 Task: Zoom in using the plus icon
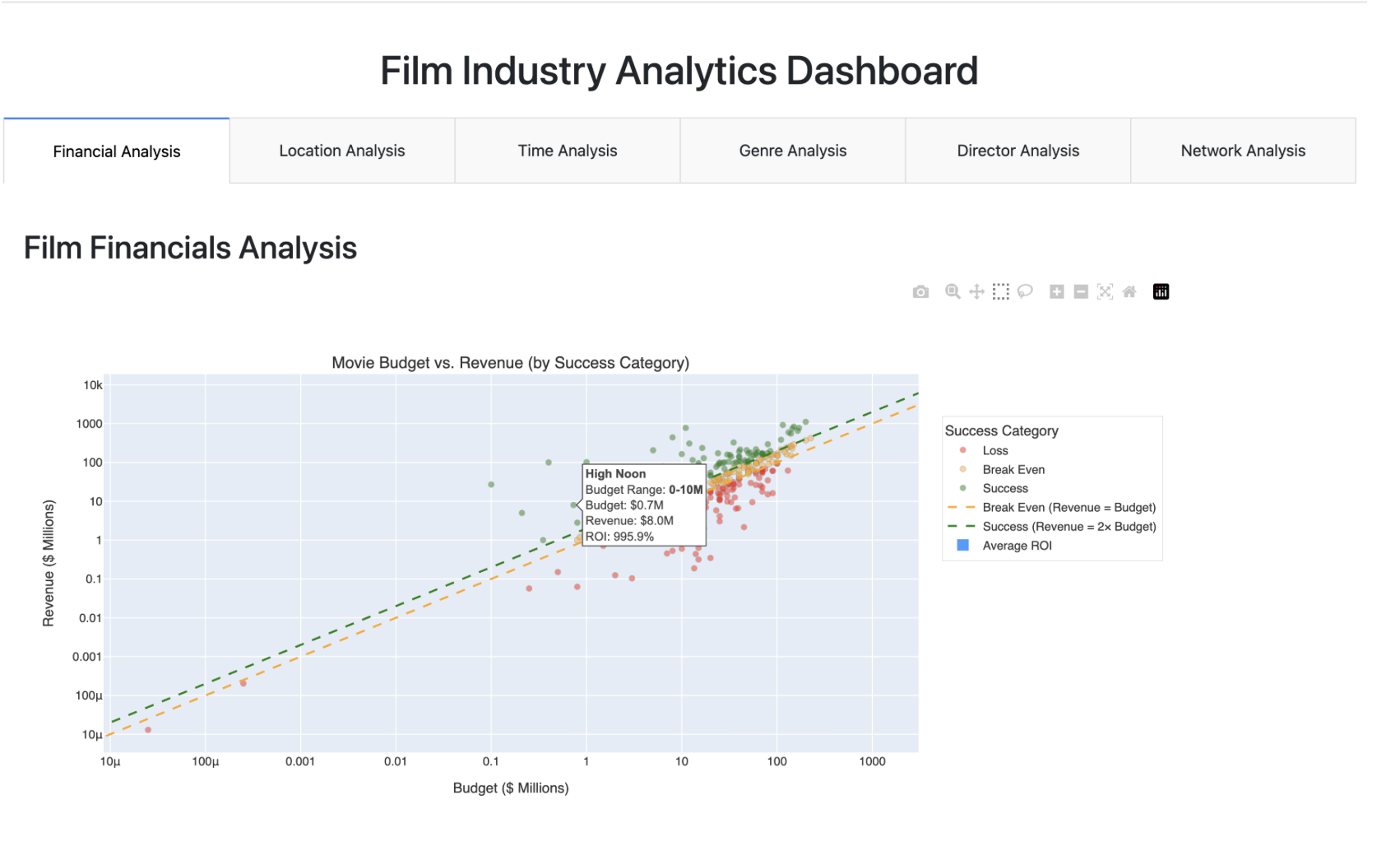coord(1055,291)
